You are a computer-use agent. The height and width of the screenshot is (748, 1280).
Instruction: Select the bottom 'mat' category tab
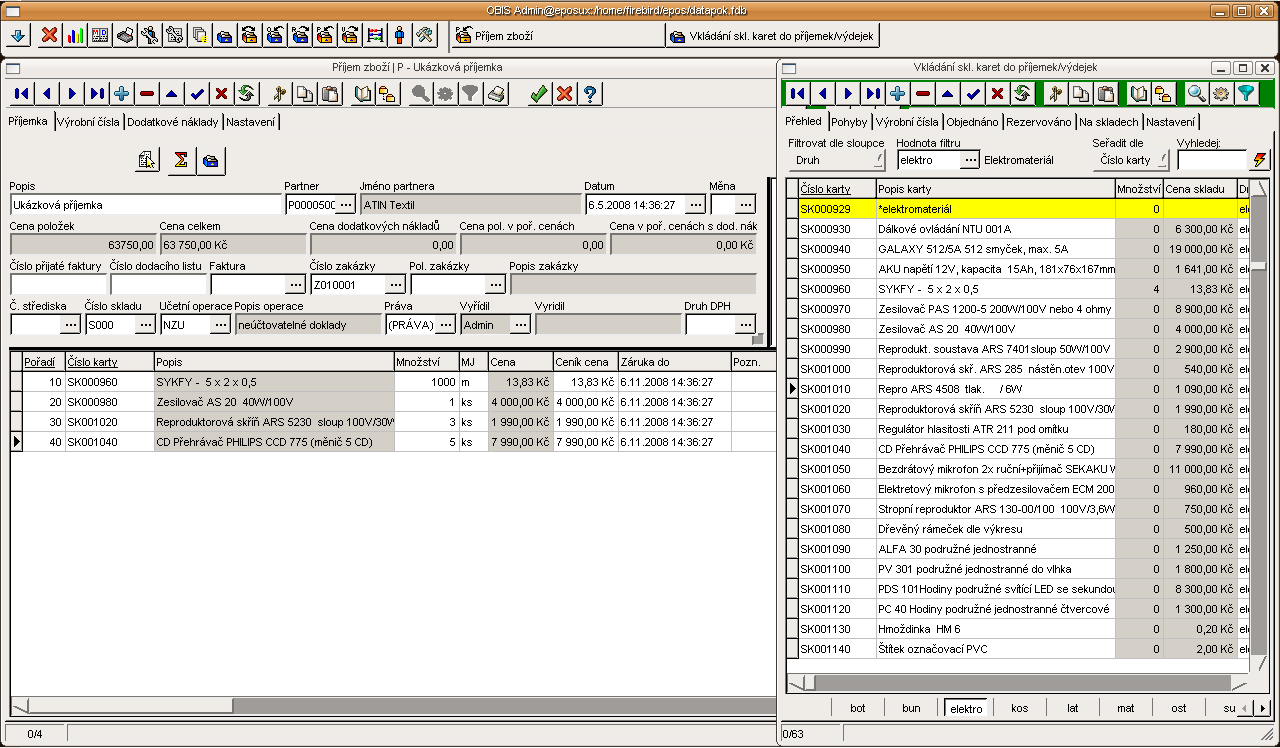click(1125, 708)
